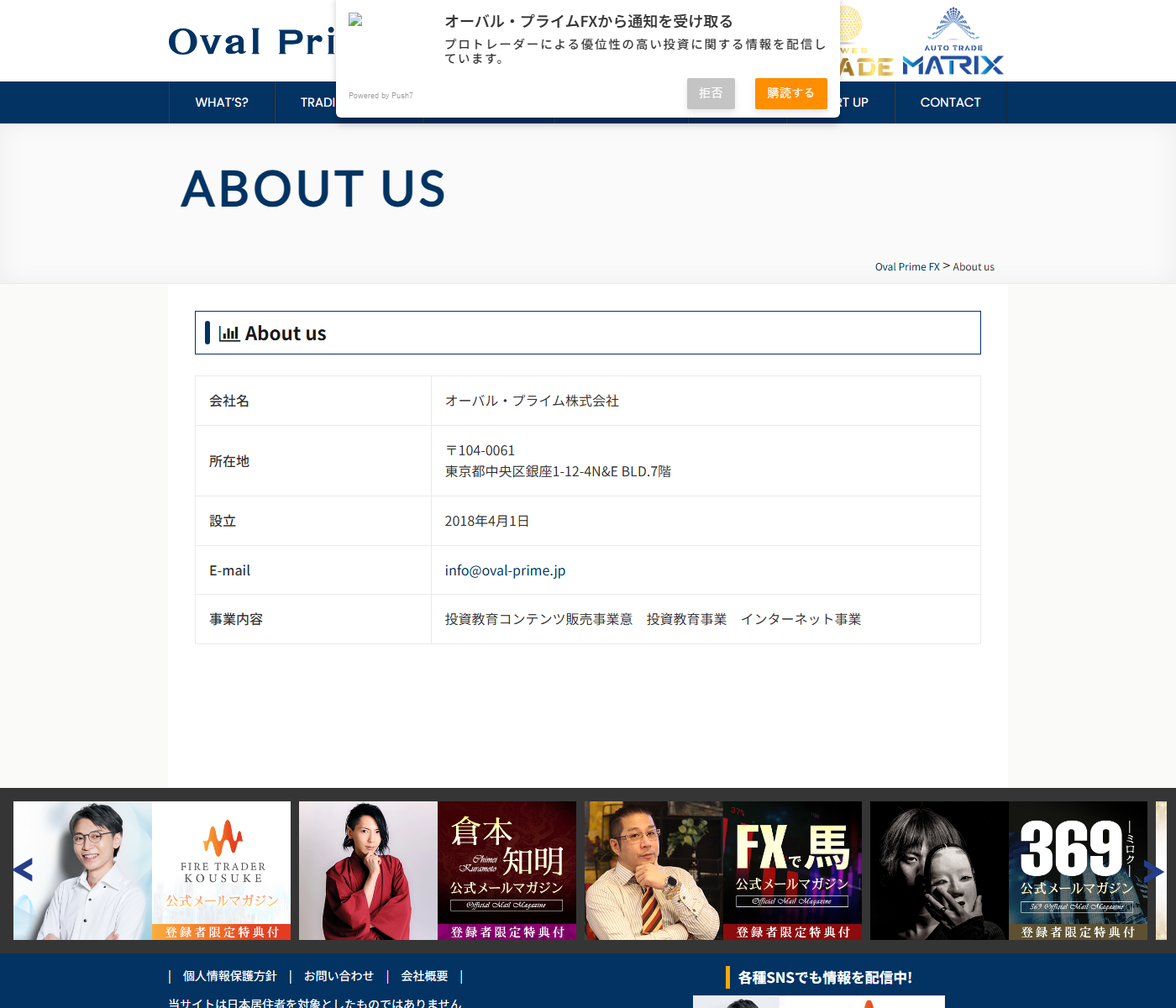This screenshot has height=1008, width=1176.
Task: Open the 個人情報保護方針 footer link
Action: coord(229,976)
